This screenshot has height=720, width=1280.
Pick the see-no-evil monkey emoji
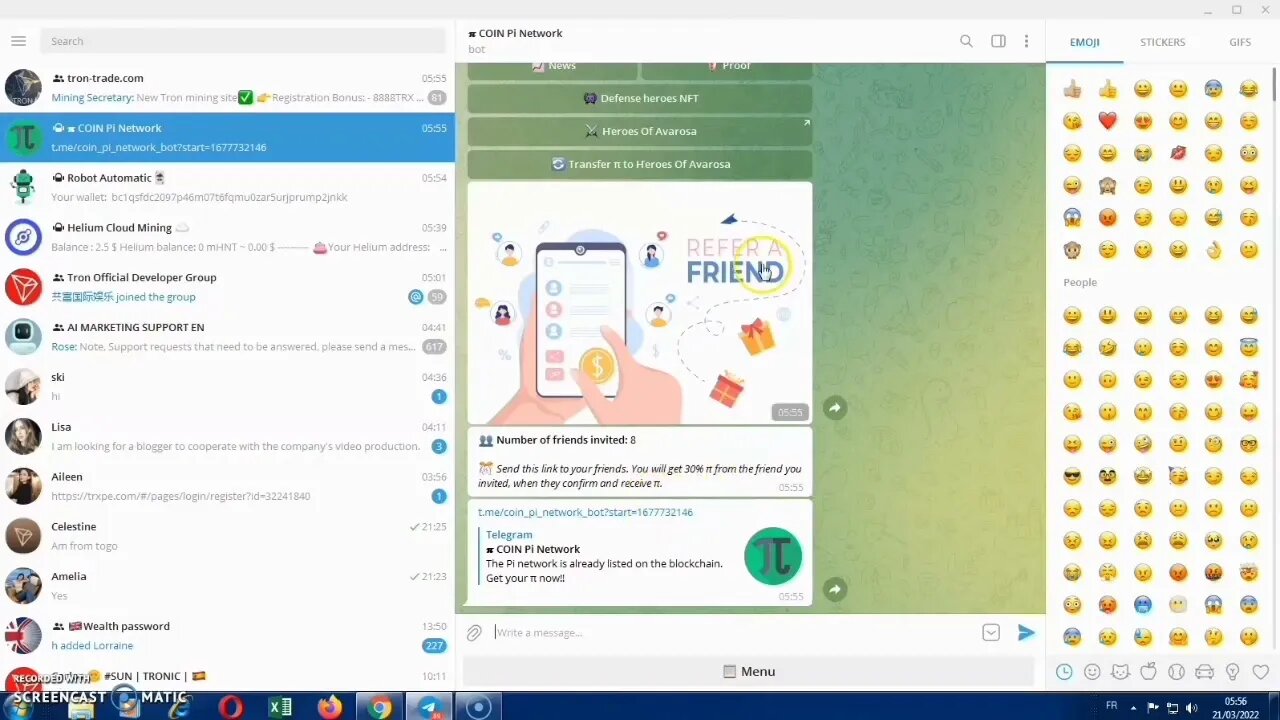(1107, 185)
